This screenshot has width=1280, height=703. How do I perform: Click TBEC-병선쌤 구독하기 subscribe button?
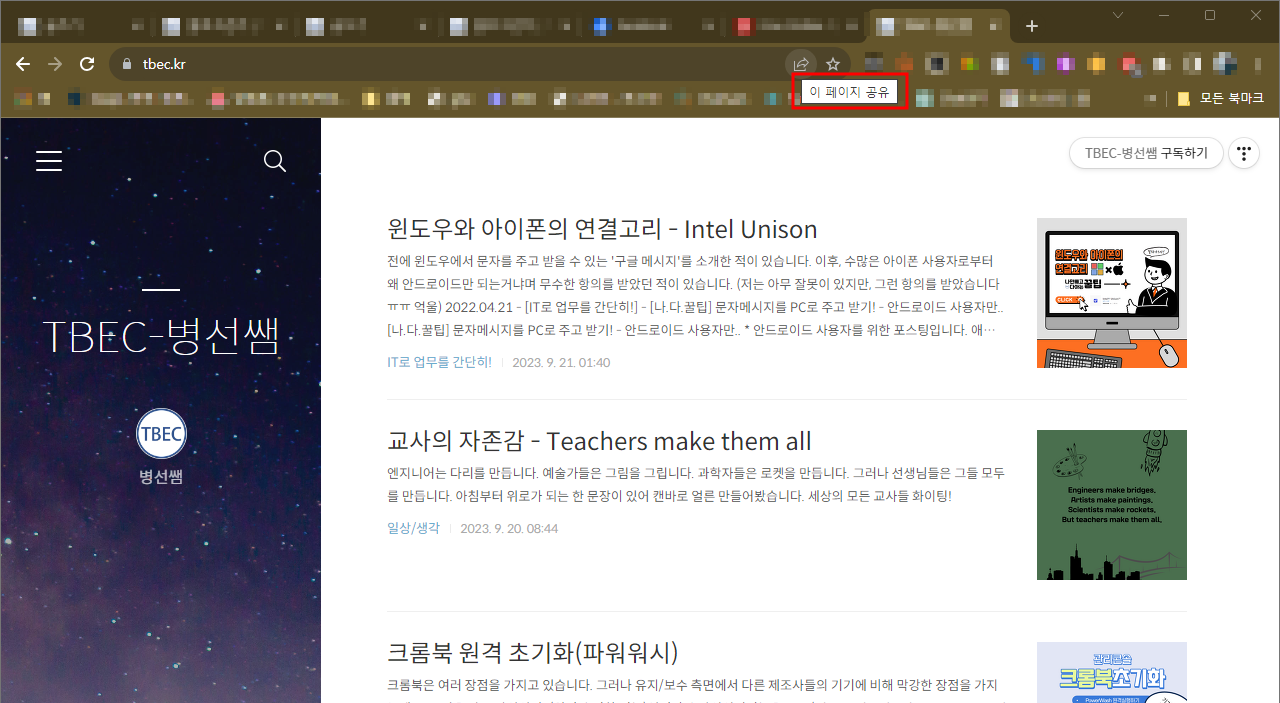[x=1146, y=153]
